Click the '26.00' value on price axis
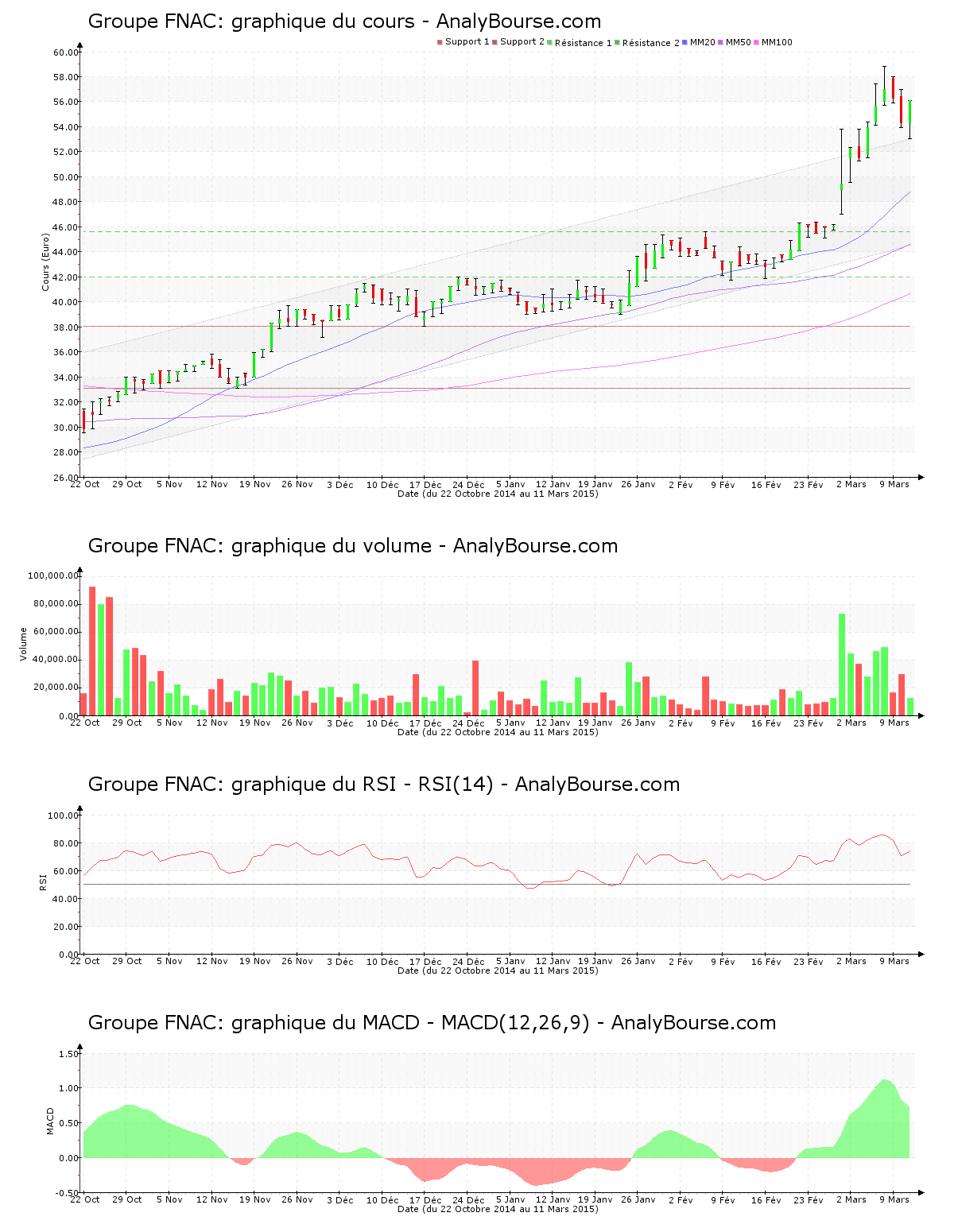 tap(66, 478)
